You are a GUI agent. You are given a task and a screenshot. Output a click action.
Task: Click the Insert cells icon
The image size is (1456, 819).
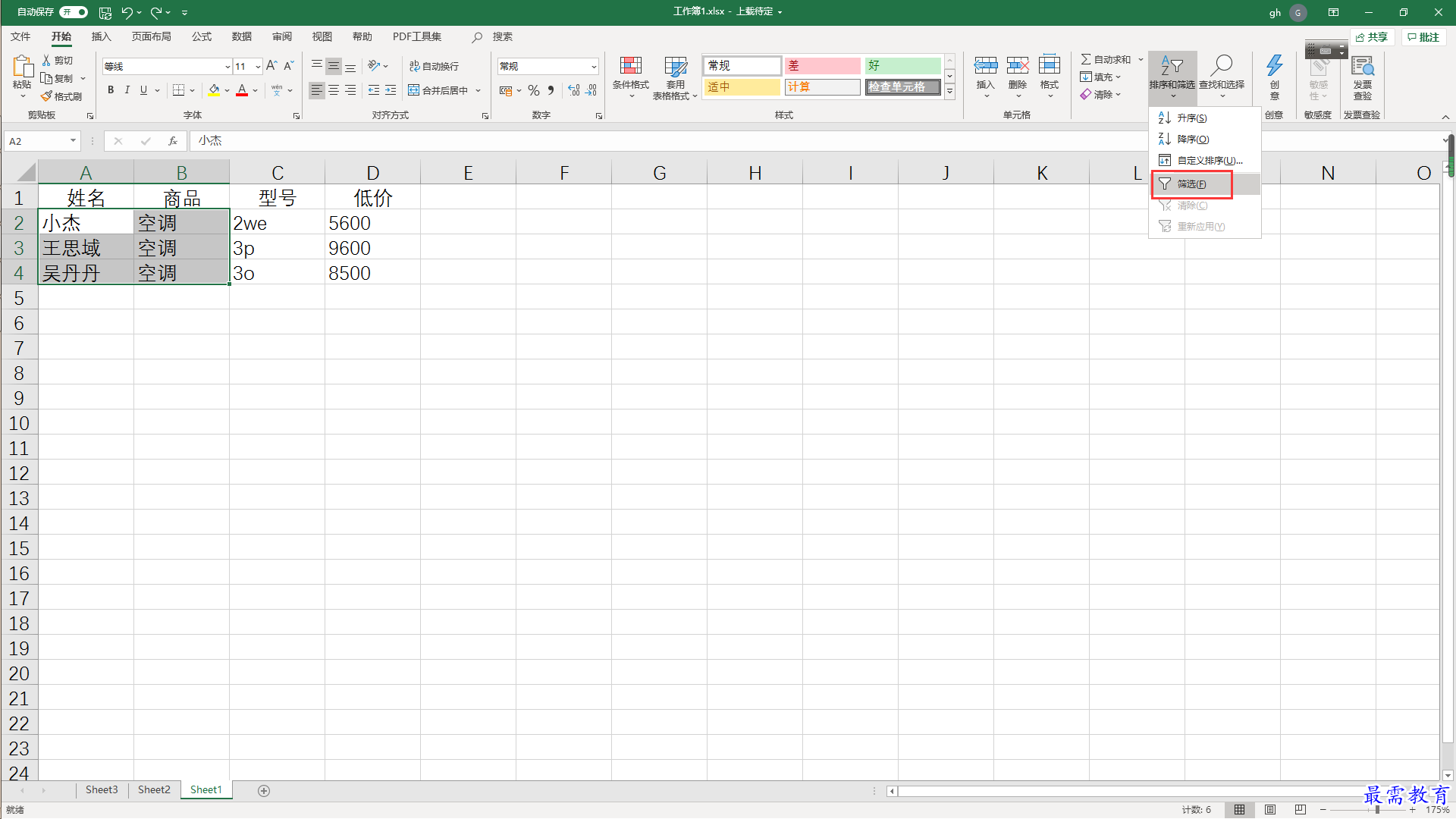click(x=985, y=67)
